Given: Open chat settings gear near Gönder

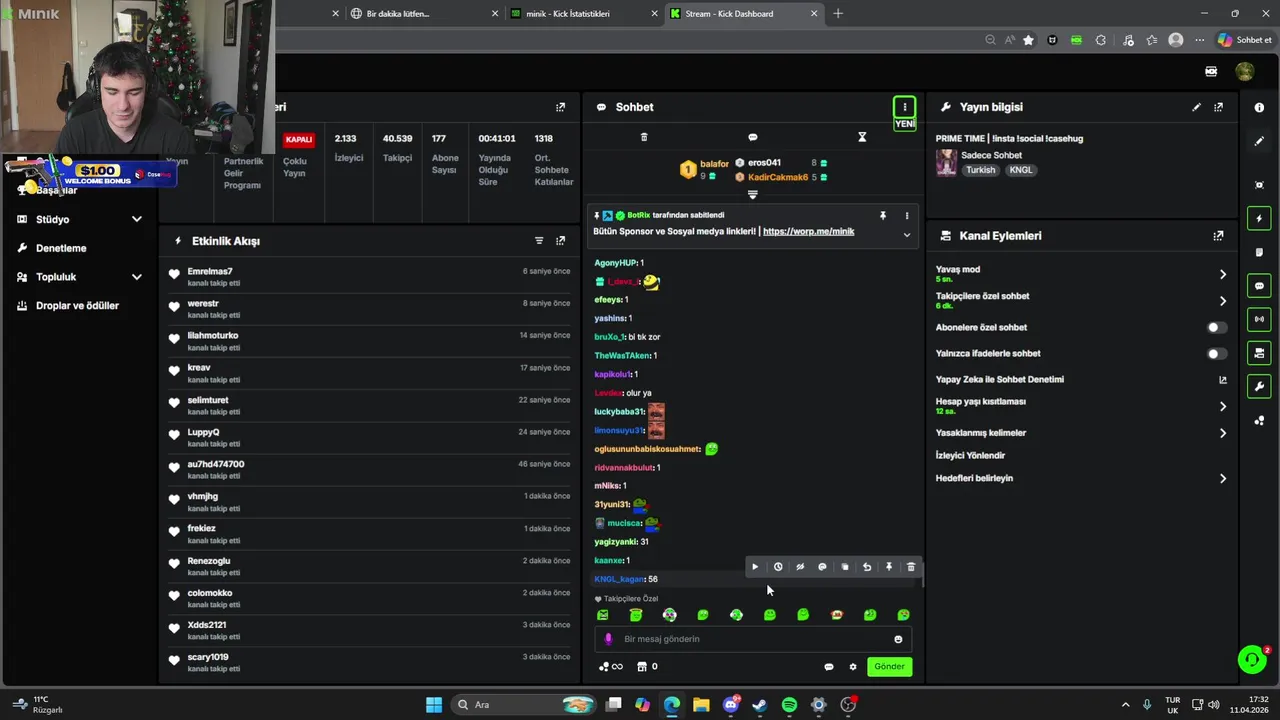Looking at the screenshot, I should [x=853, y=667].
